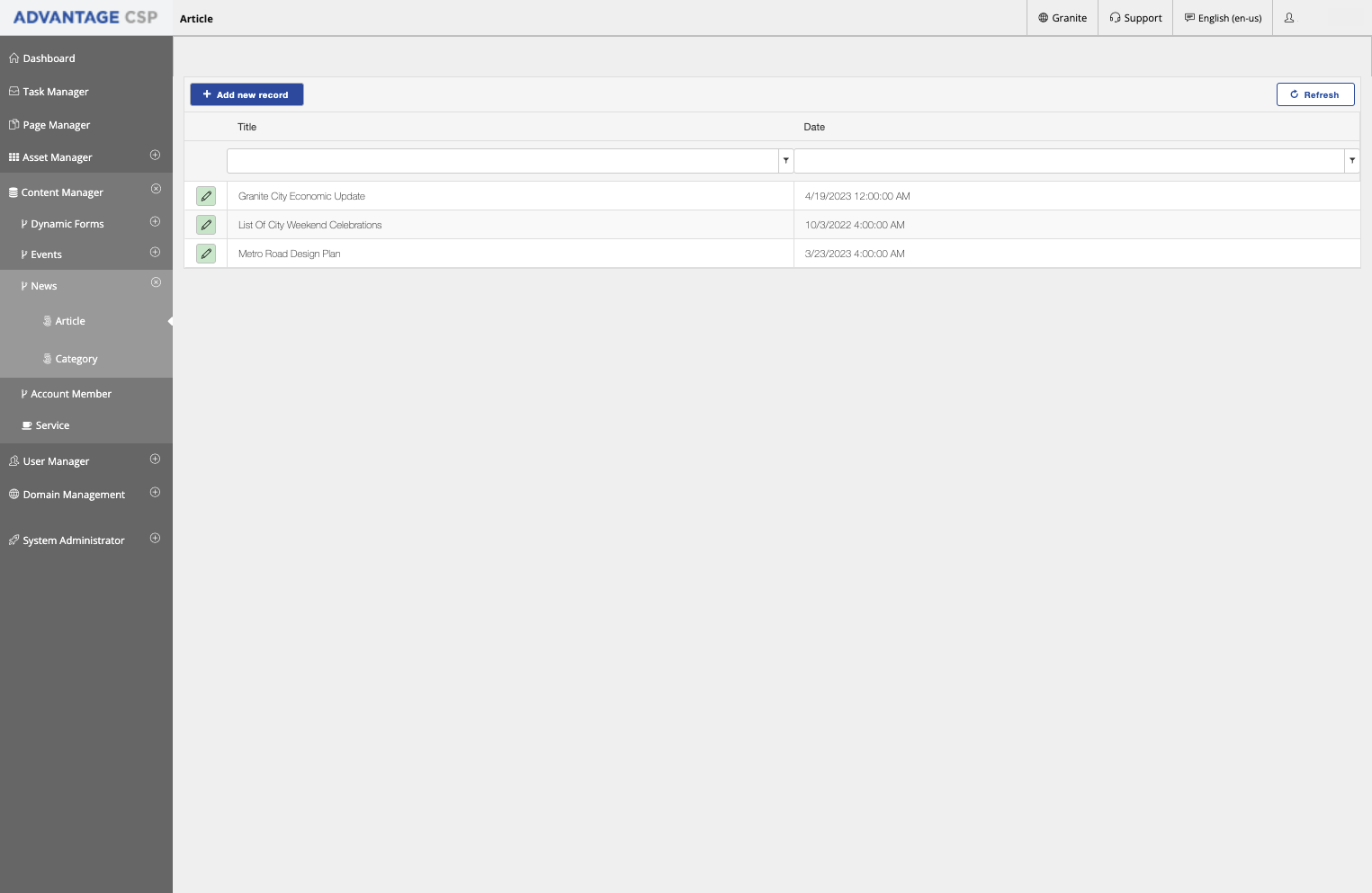
Task: Collapse the Content Manager section
Action: coord(156,189)
